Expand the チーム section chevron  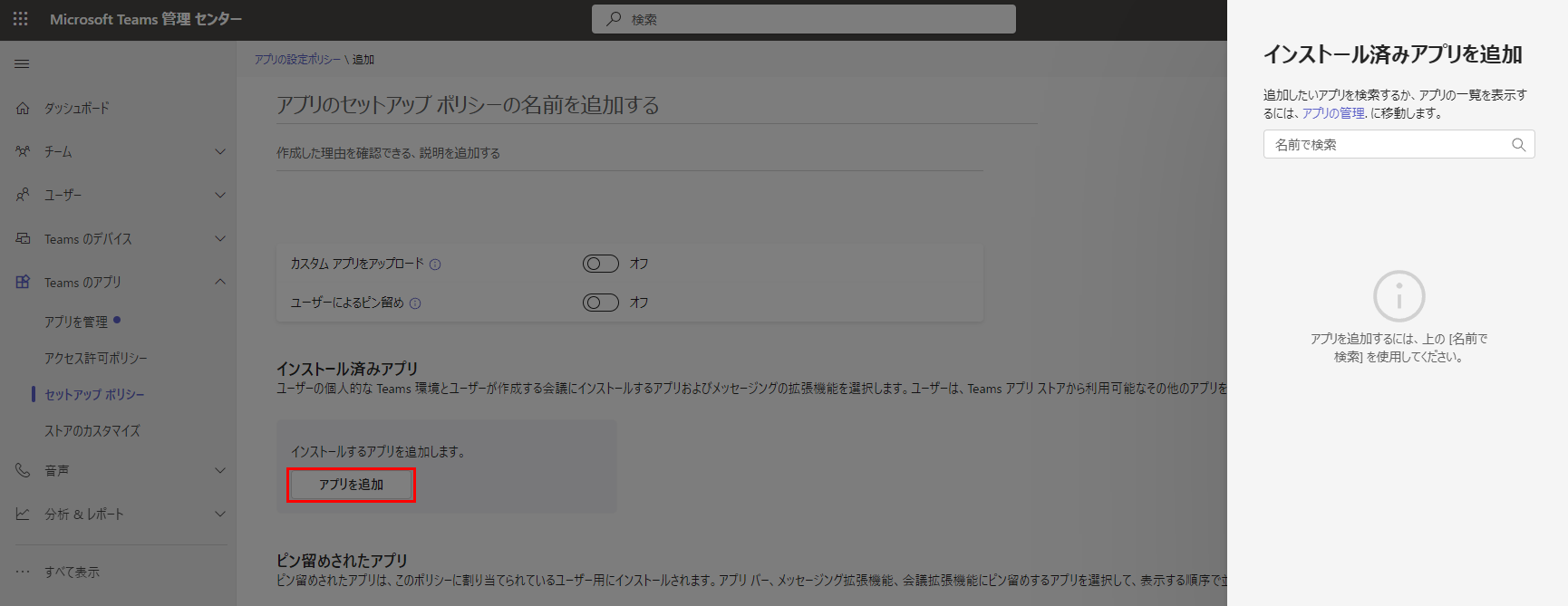point(220,151)
